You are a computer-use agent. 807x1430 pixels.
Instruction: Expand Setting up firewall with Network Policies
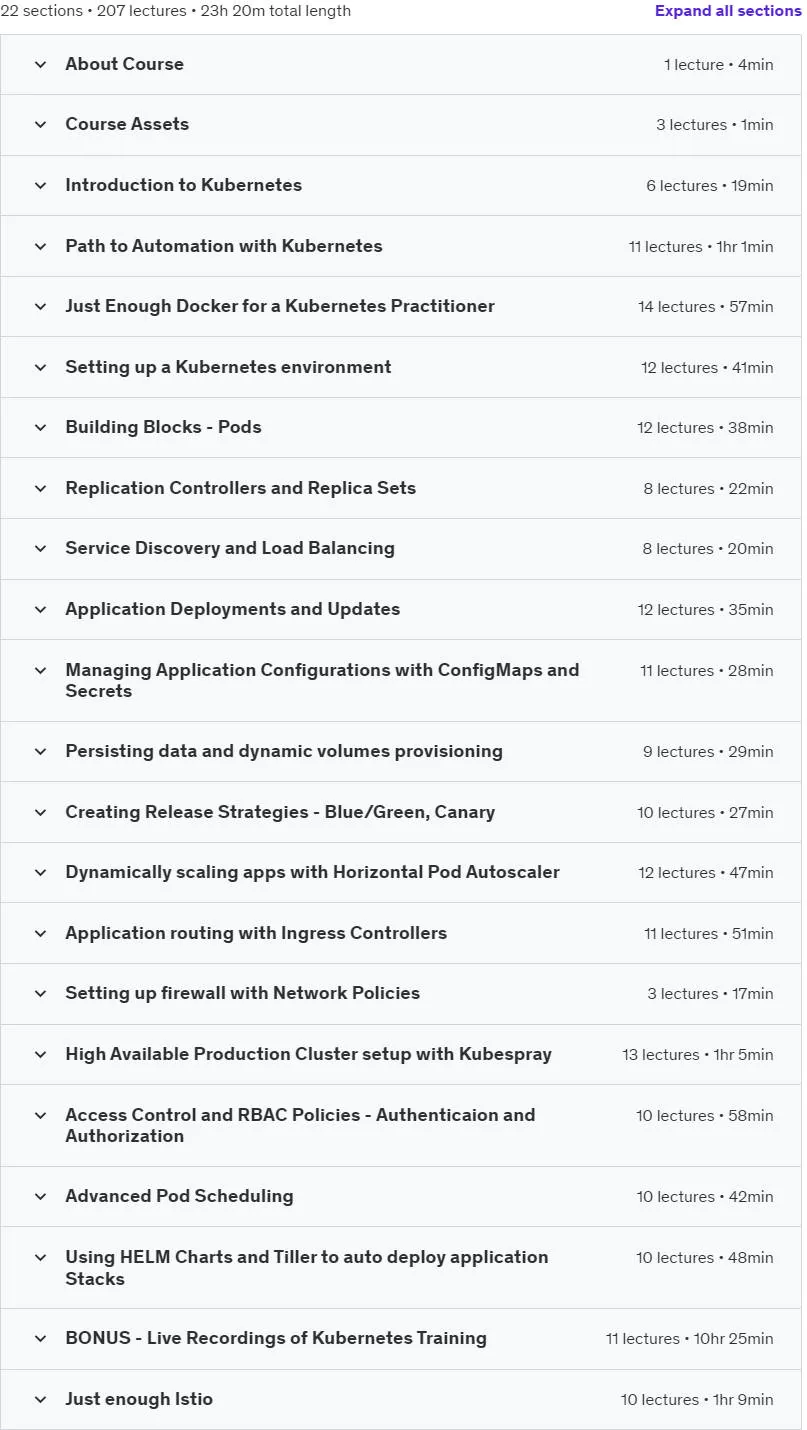[x=401, y=994]
